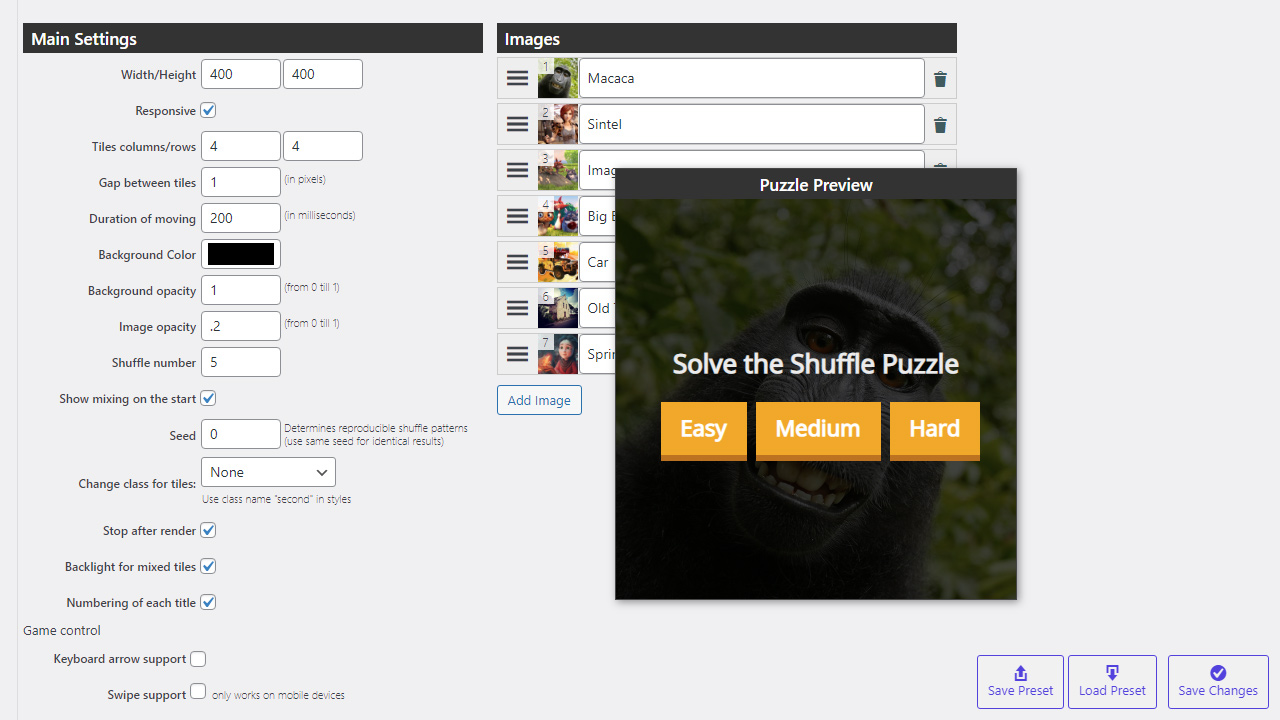The width and height of the screenshot is (1280, 720).
Task: Start the Medium puzzle difficulty
Action: (x=818, y=430)
